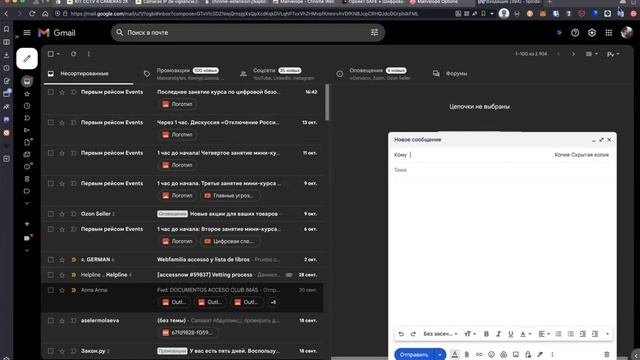Apply italic formatting in compose window

point(498,334)
